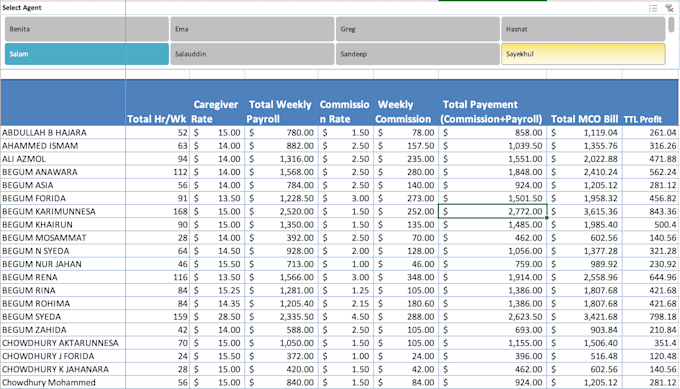Select agent Salam in slicer
Screen dimensions: 680x389
[87, 54]
